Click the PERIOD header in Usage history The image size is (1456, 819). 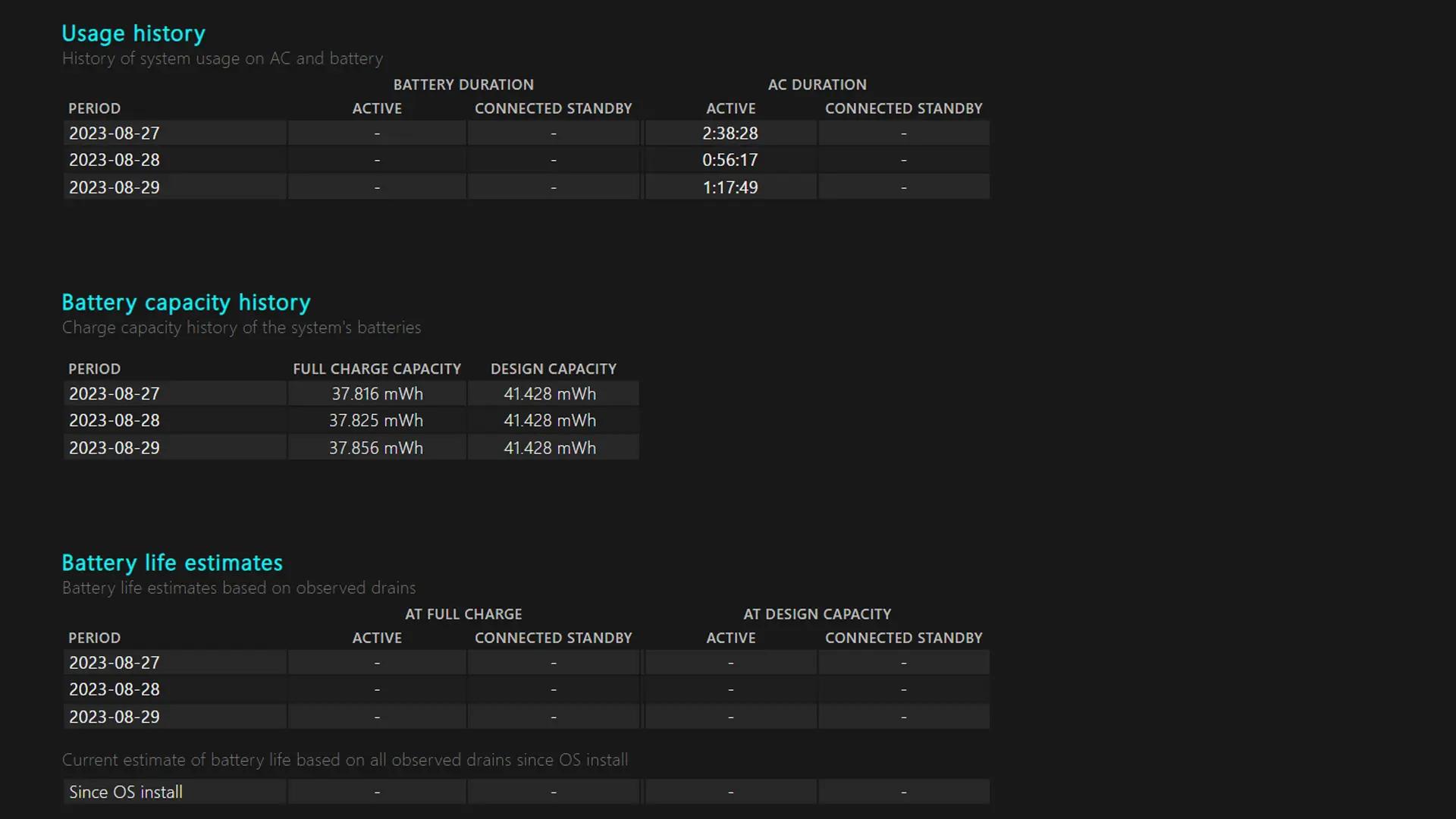coord(94,108)
